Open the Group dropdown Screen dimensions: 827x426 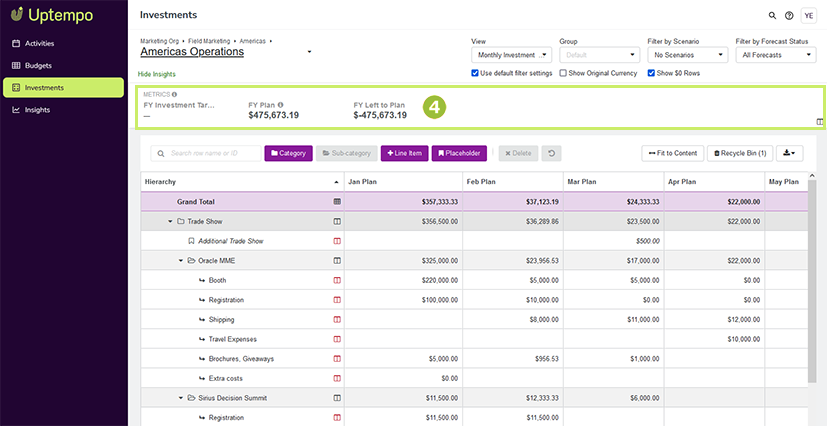click(x=600, y=55)
